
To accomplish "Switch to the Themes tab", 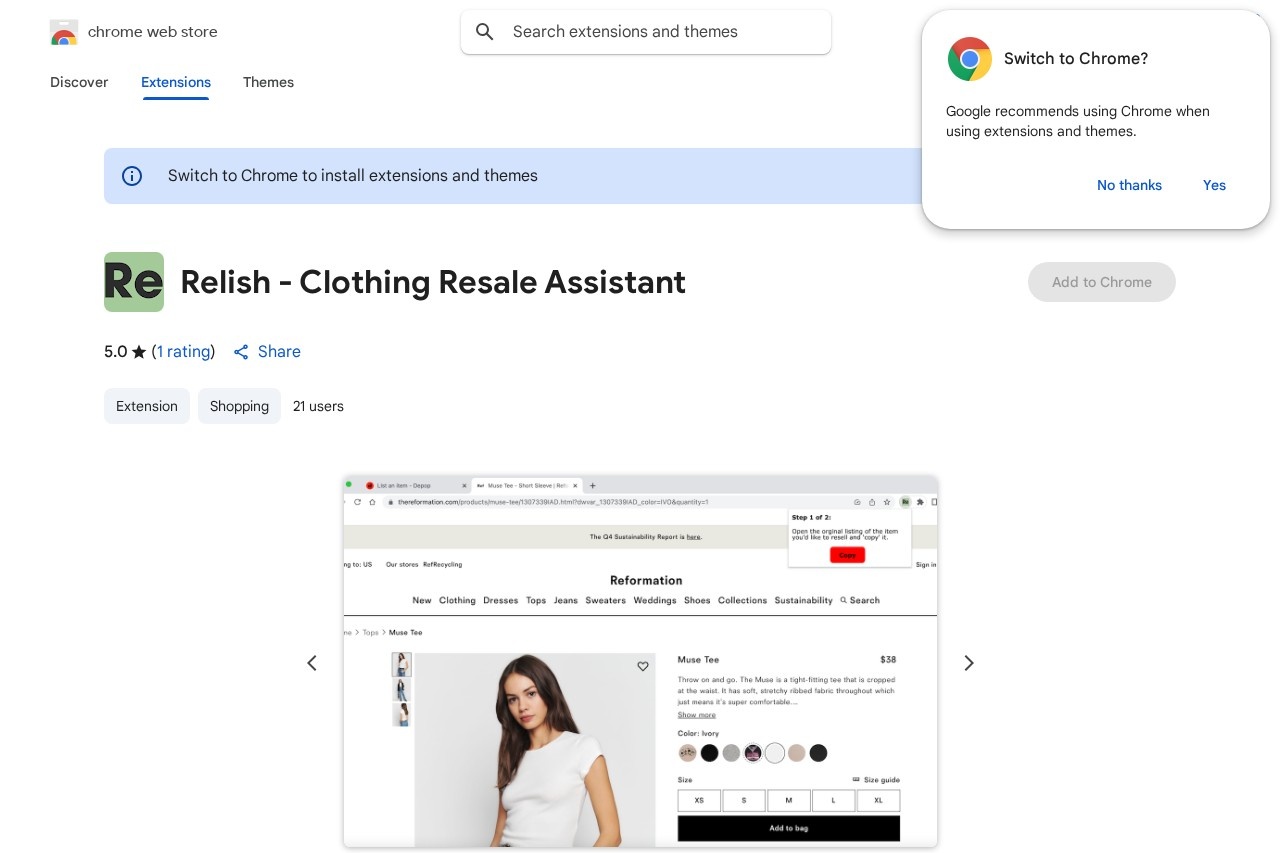I will click(x=268, y=82).
